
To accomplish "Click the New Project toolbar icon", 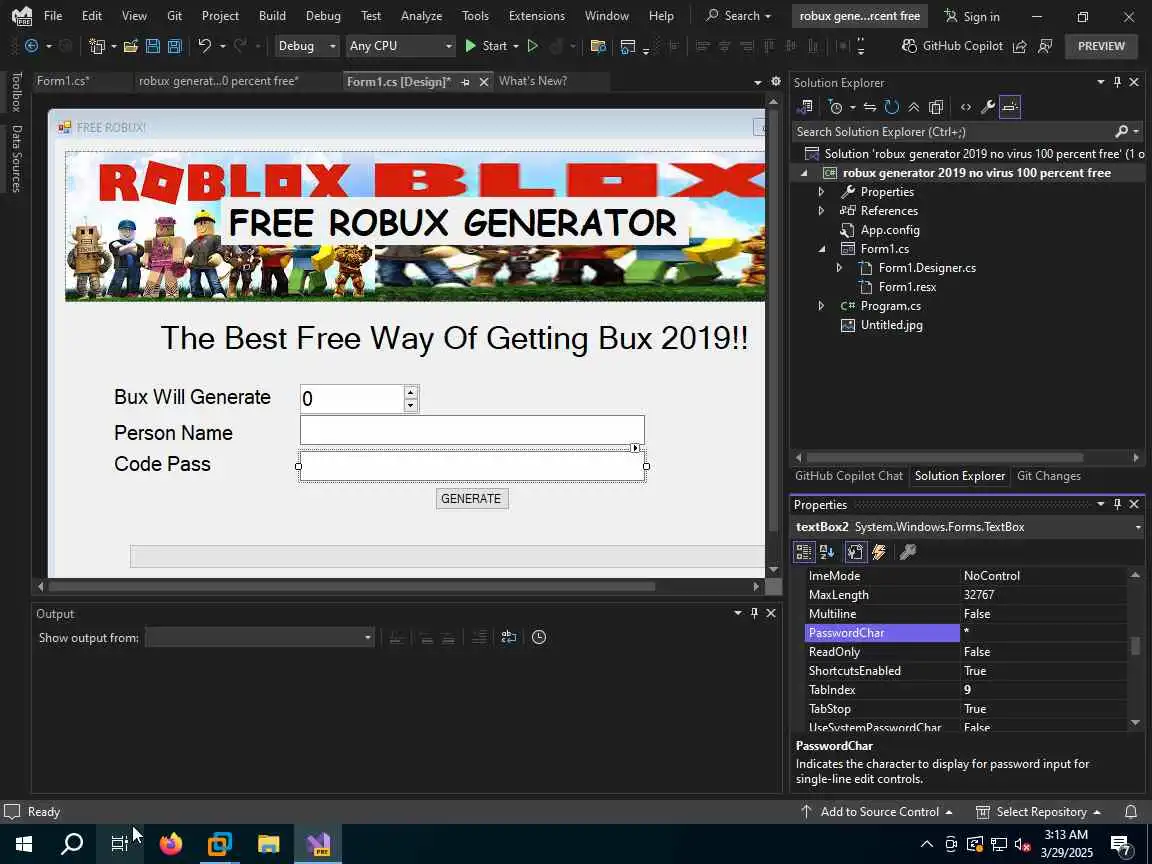I will coord(97,46).
